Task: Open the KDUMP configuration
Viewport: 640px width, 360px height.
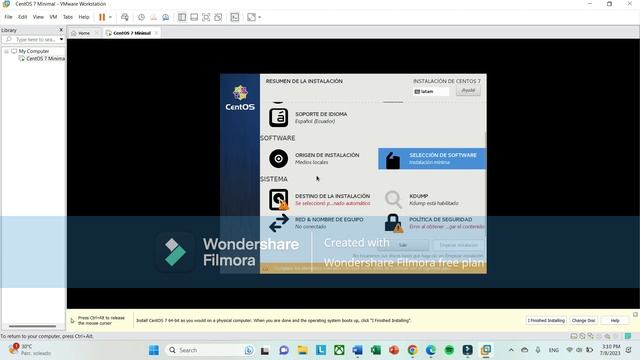Action: click(422, 200)
